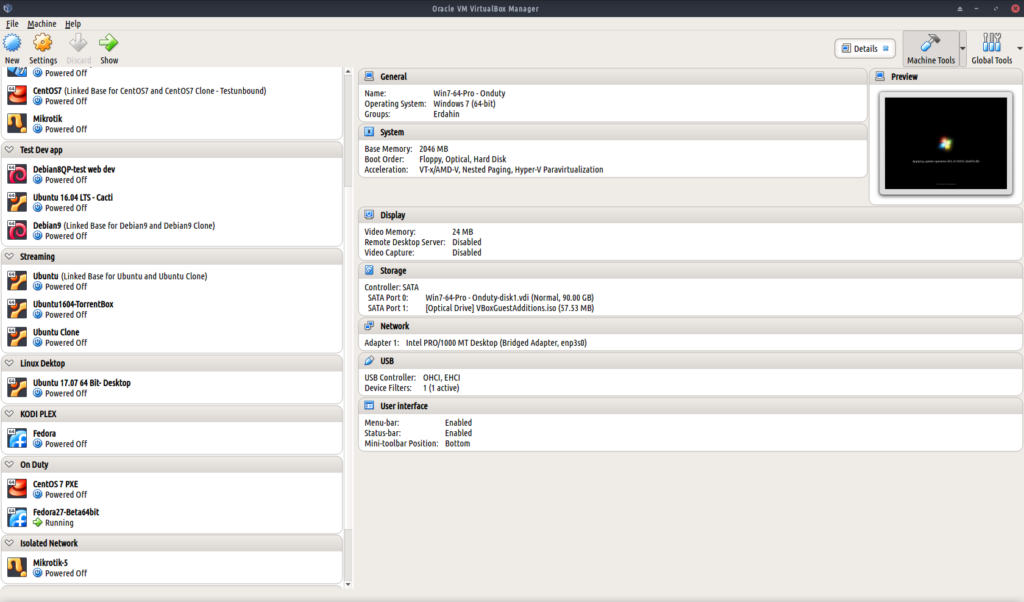Click the Base Memory value 2046 MB
The image size is (1024, 602).
click(x=434, y=149)
